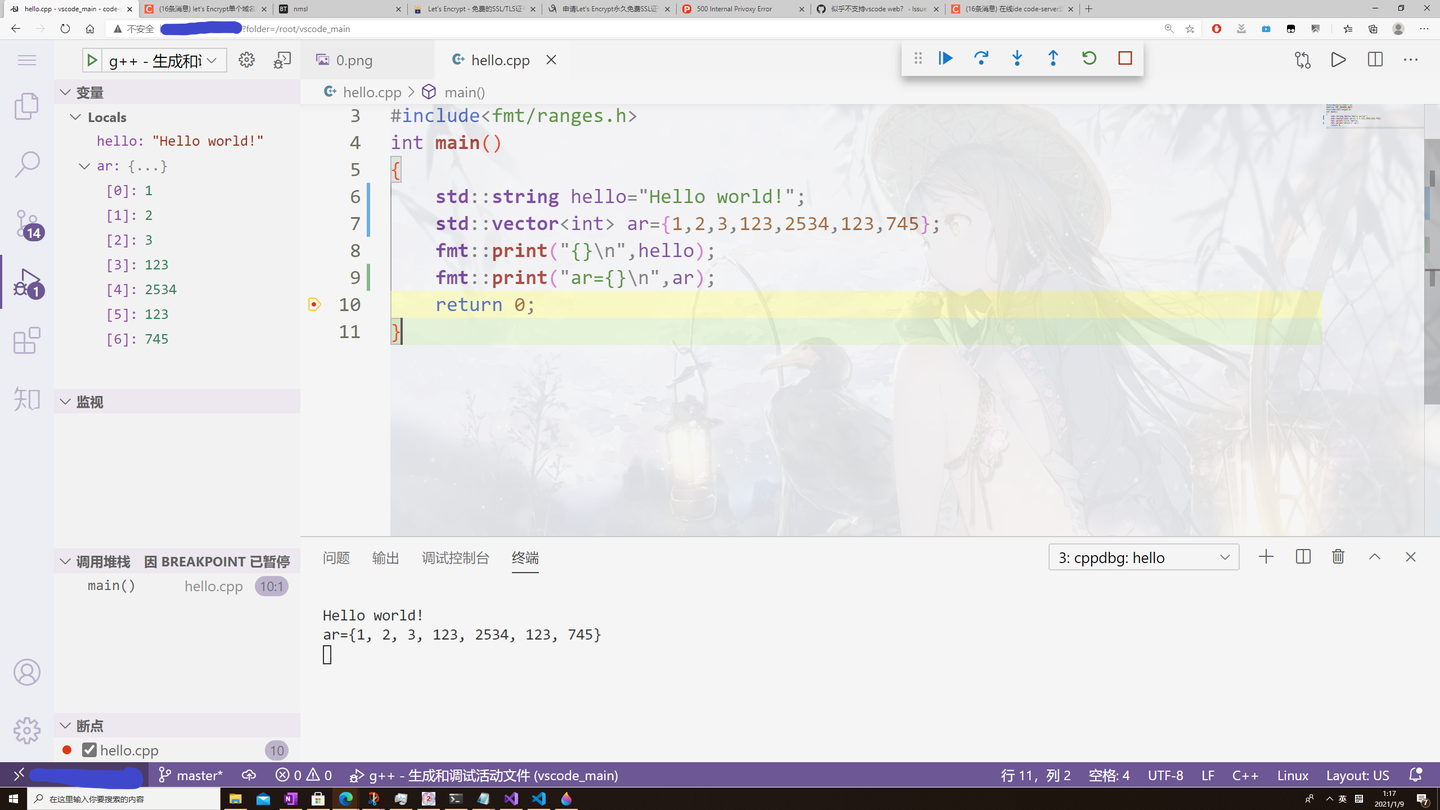Kill the terminal with the trash icon
The image size is (1440, 810).
[1338, 557]
